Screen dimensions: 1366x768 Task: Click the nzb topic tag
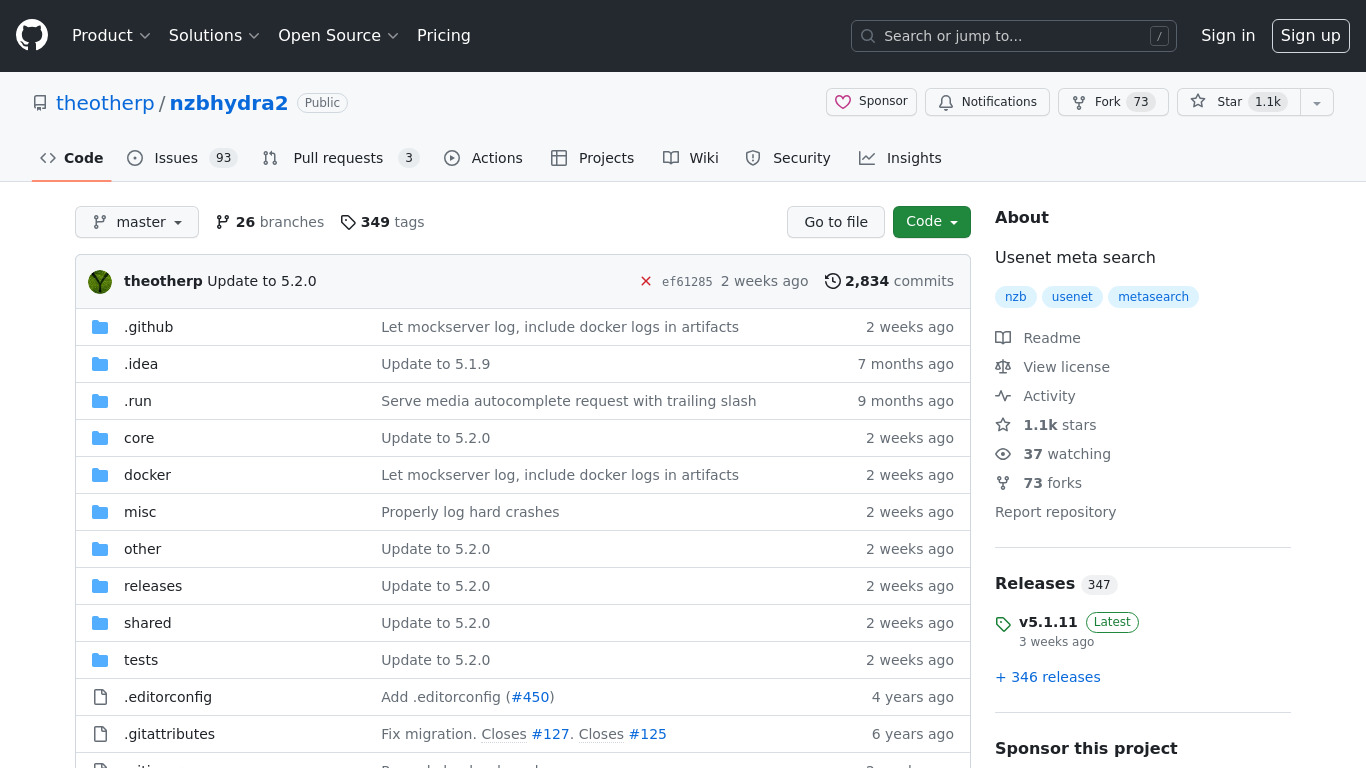(1016, 297)
